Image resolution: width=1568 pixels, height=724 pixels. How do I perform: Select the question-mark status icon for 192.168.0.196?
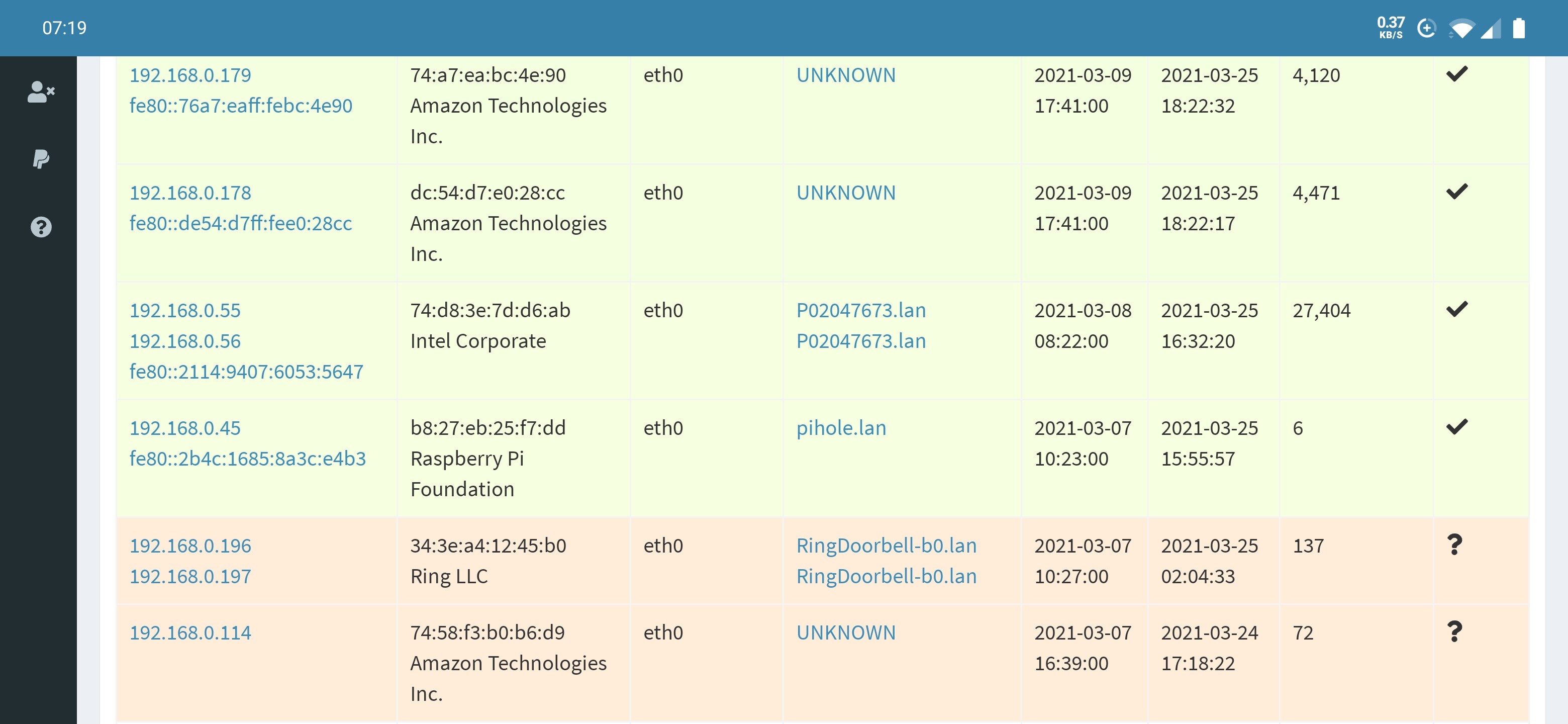point(1456,545)
